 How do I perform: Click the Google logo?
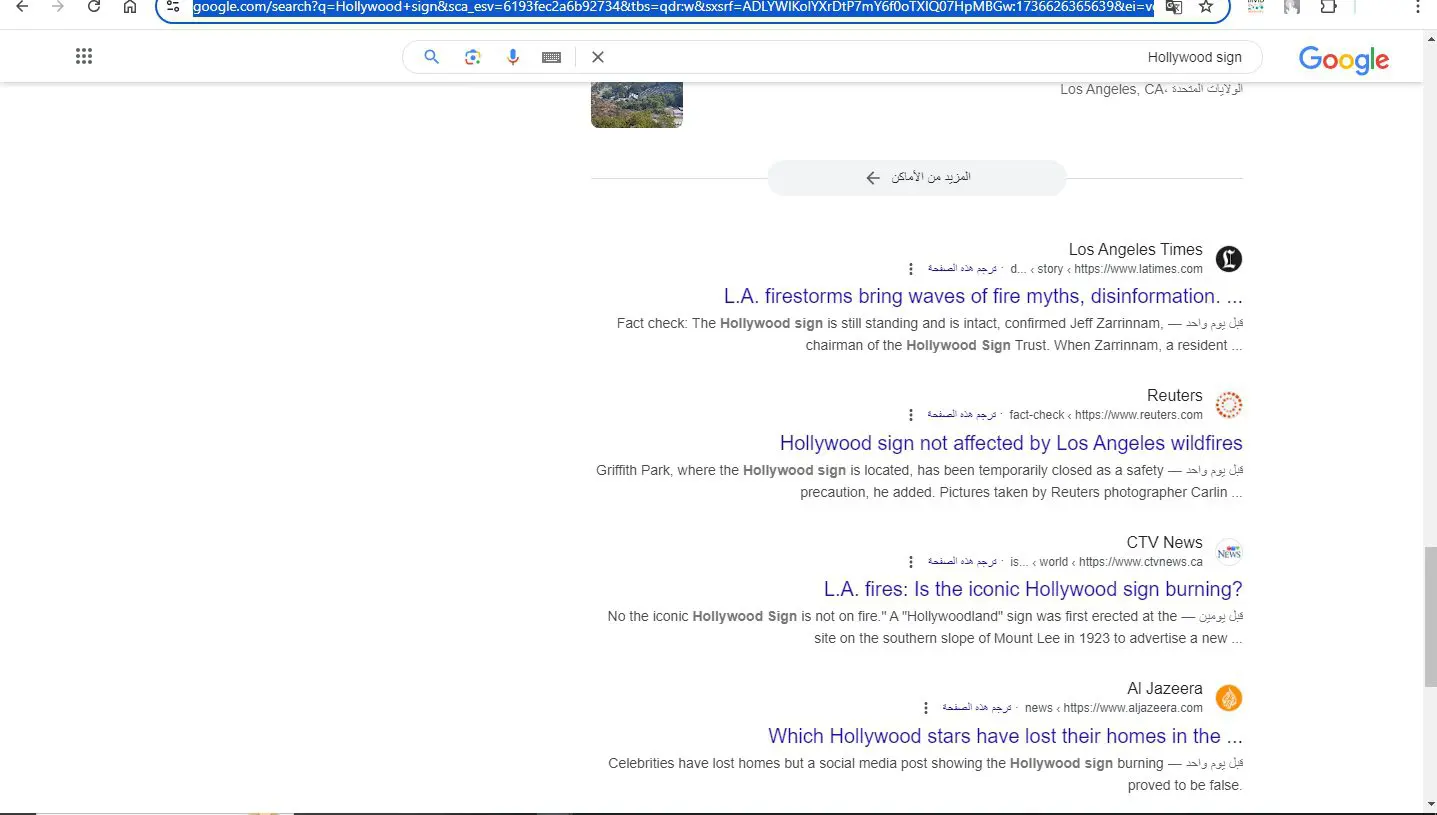1344,60
